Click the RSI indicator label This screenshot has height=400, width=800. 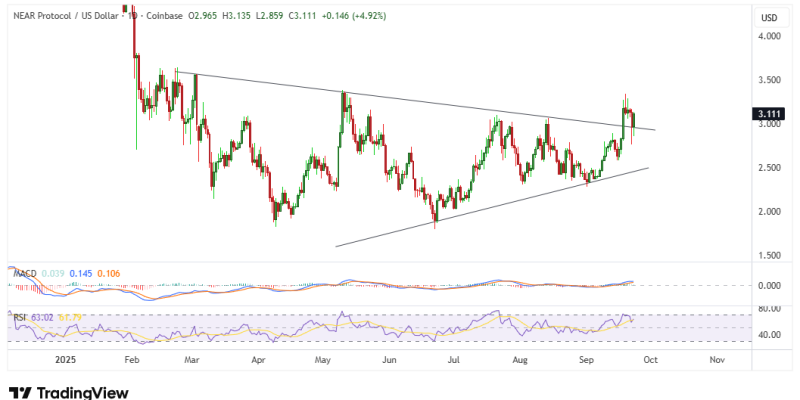[x=19, y=318]
